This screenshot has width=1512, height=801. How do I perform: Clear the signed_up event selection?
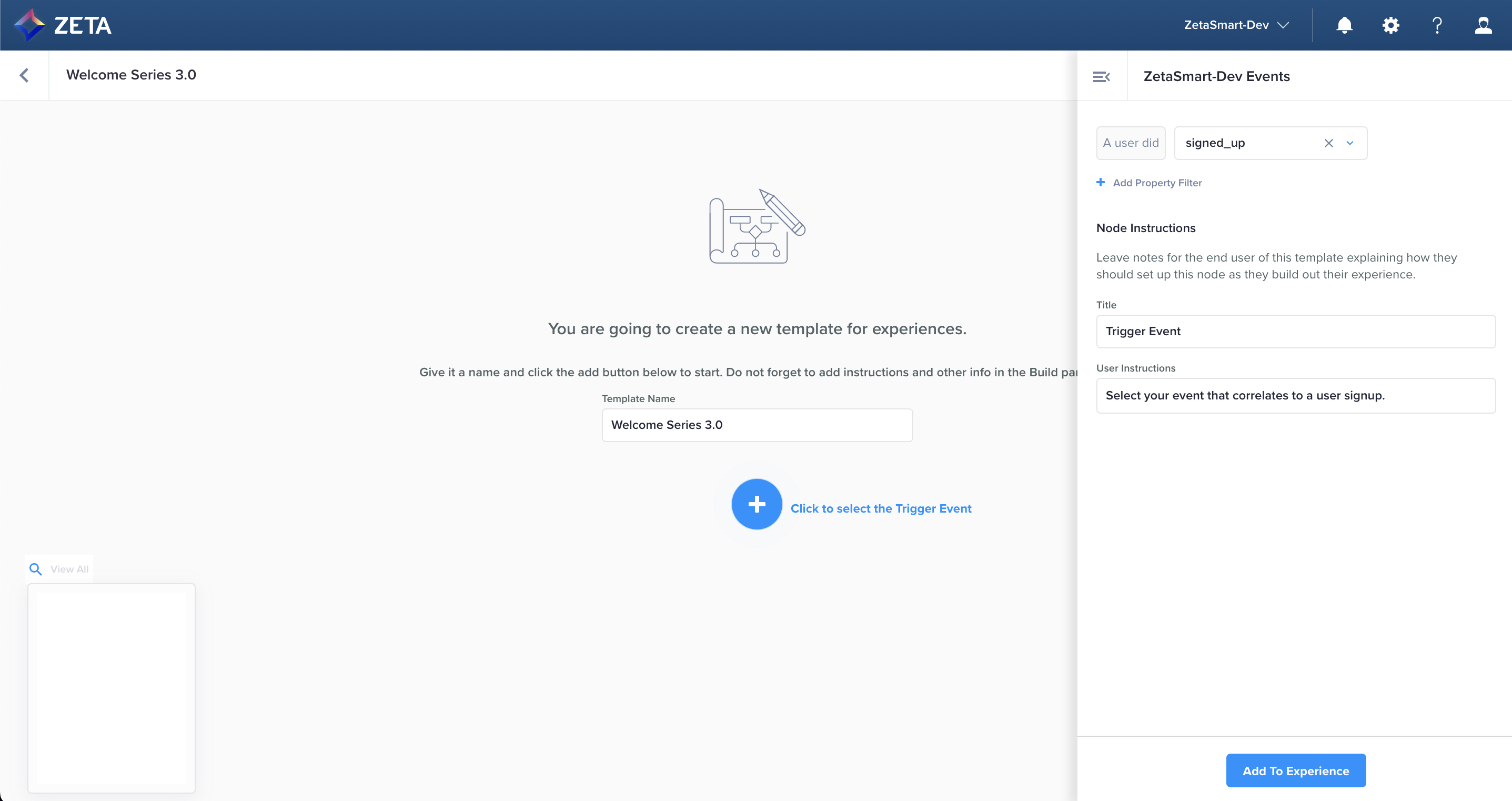(1329, 143)
